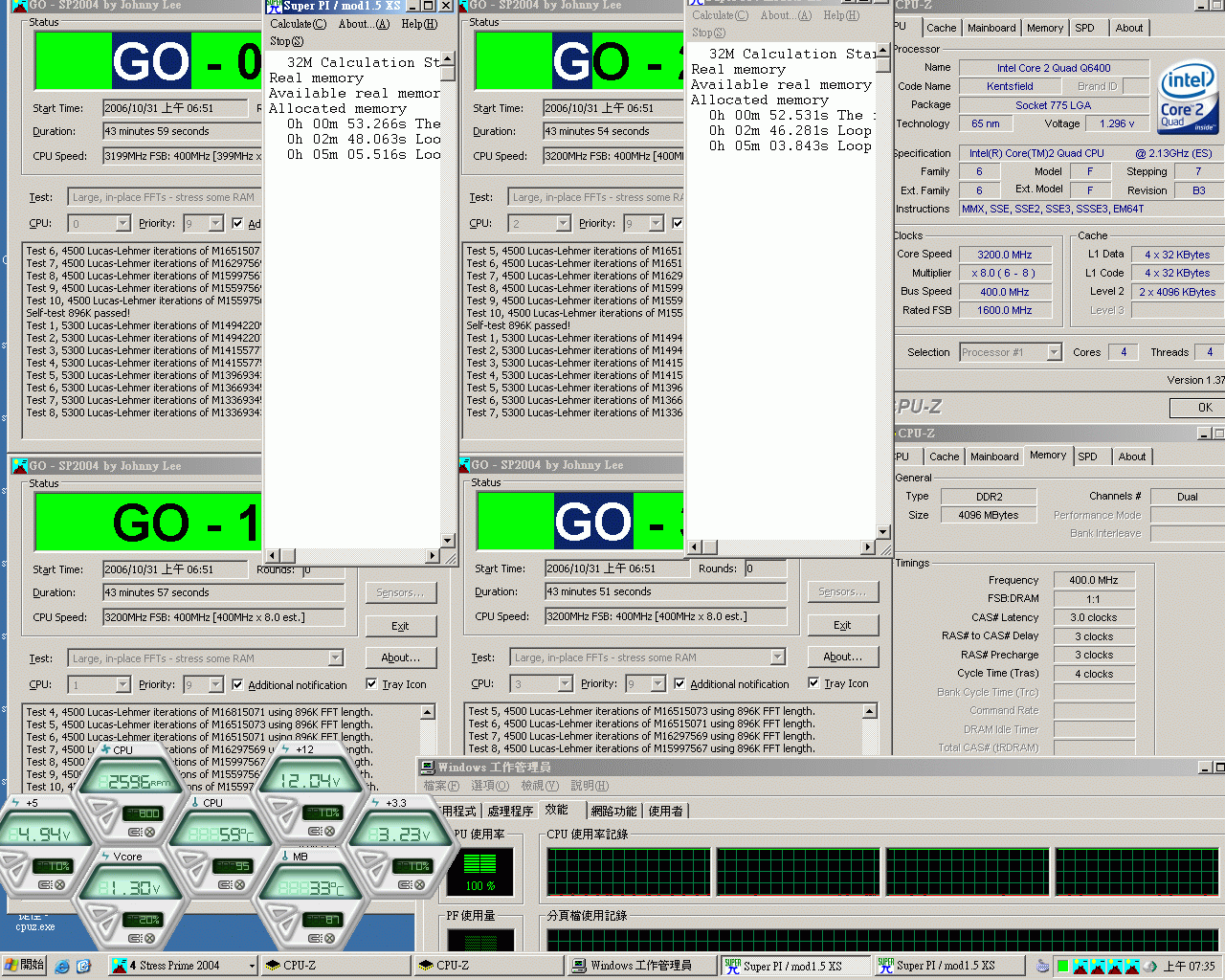
Task: Click Exit button in CPU 1 SP2004 window
Action: coord(401,626)
